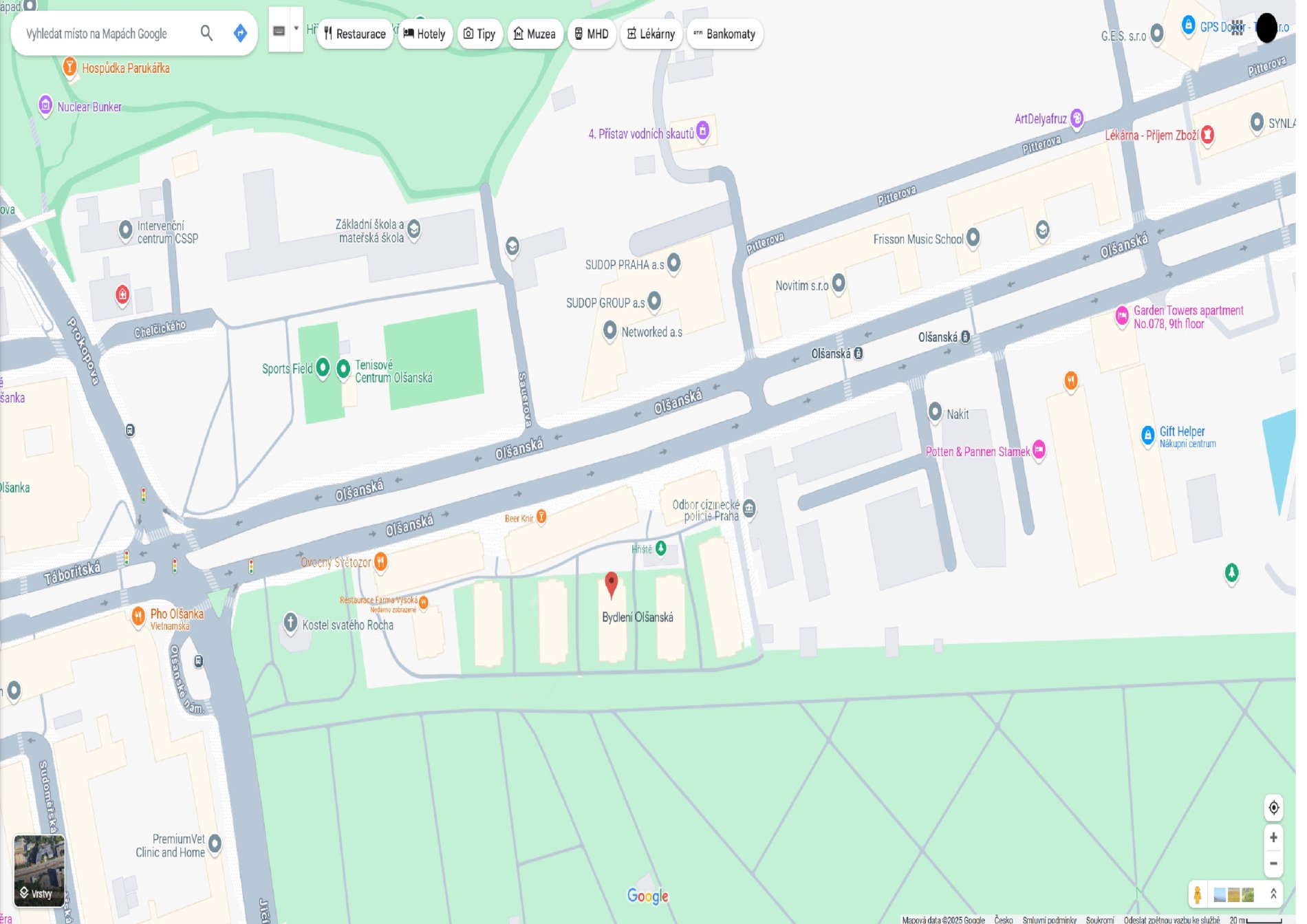This screenshot has width=1307, height=924.
Task: Click the 4. Přístav vodních skautů marker
Action: [702, 130]
